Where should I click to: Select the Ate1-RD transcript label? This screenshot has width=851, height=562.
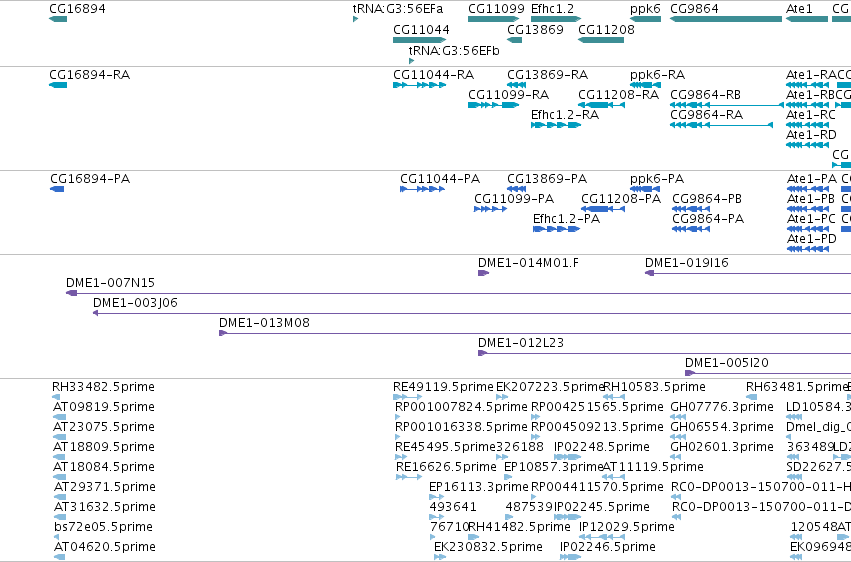tap(811, 135)
